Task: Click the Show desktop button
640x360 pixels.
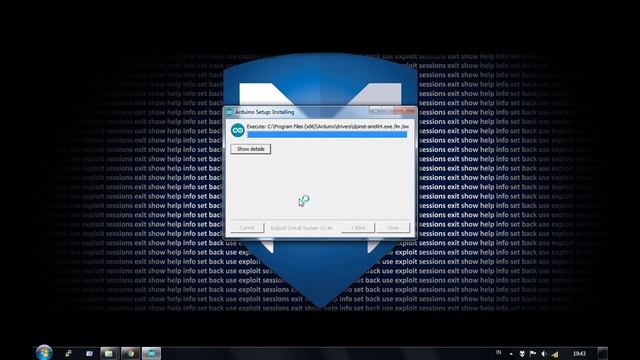Action: coord(603,353)
